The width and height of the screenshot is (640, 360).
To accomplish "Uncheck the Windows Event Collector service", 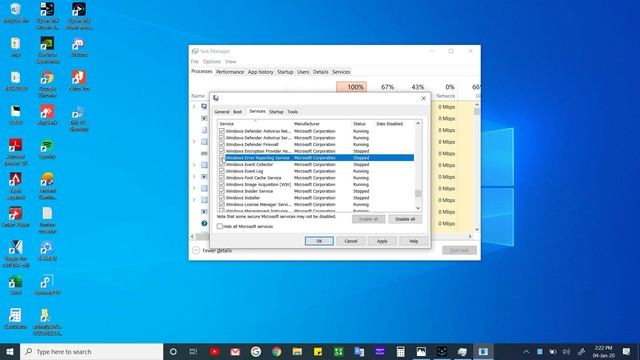I will (222, 164).
